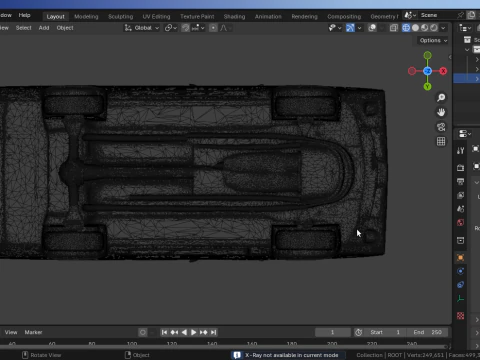The image size is (480, 360).
Task: Open the viewport Select menu
Action: click(x=23, y=28)
